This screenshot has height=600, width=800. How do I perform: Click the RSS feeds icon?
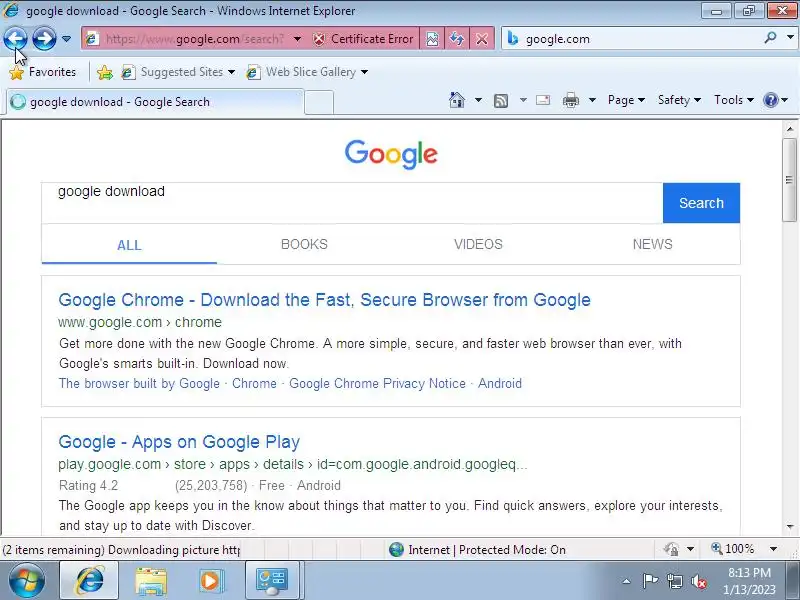tap(501, 101)
